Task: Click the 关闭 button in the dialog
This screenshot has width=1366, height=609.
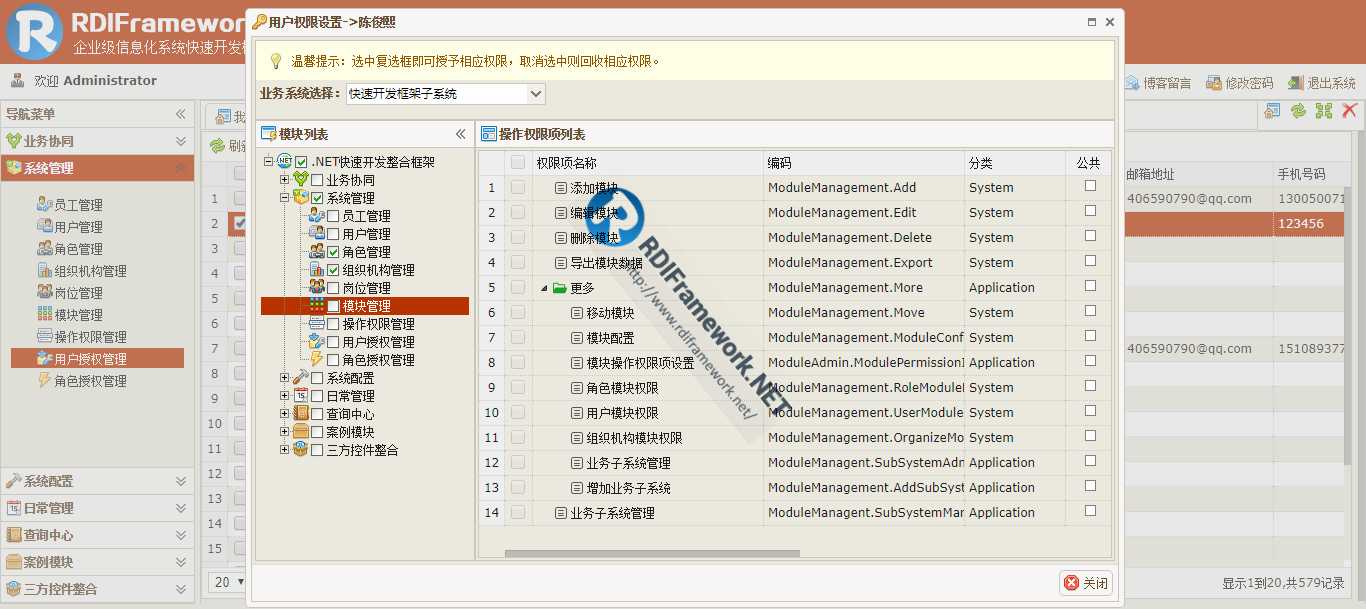Action: point(1086,583)
